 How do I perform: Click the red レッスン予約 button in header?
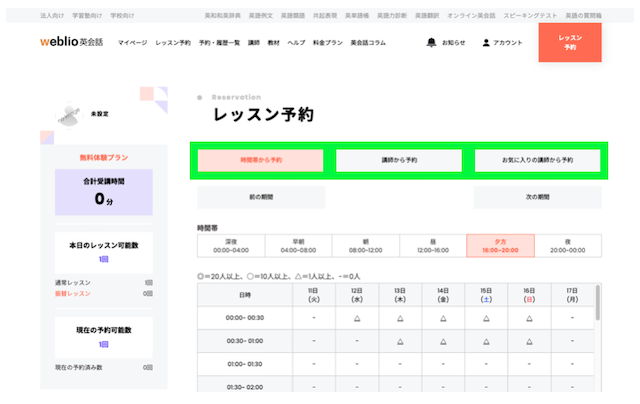click(x=570, y=42)
